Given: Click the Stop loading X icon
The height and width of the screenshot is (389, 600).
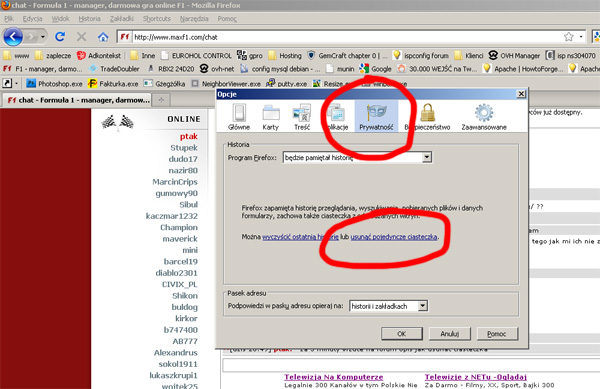Looking at the screenshot, I should (81, 37).
